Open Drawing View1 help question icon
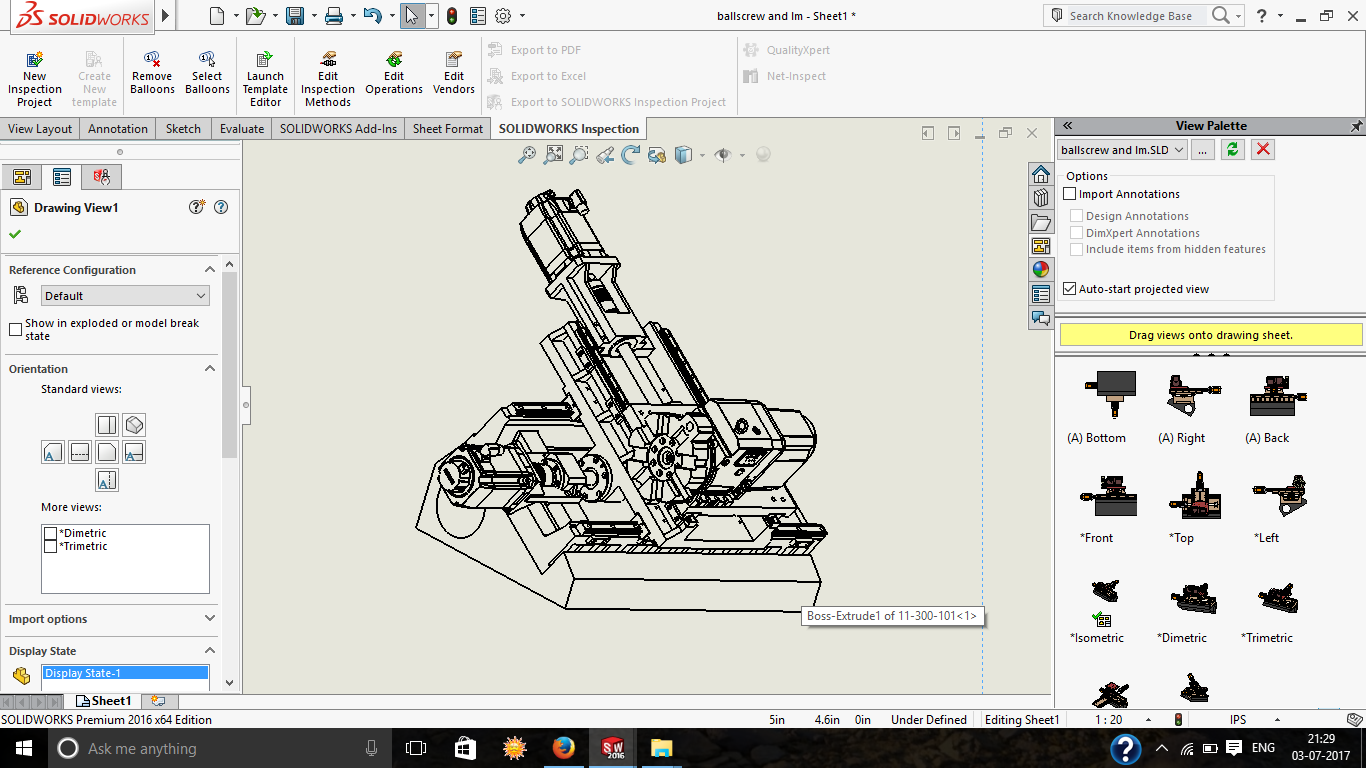 (221, 208)
